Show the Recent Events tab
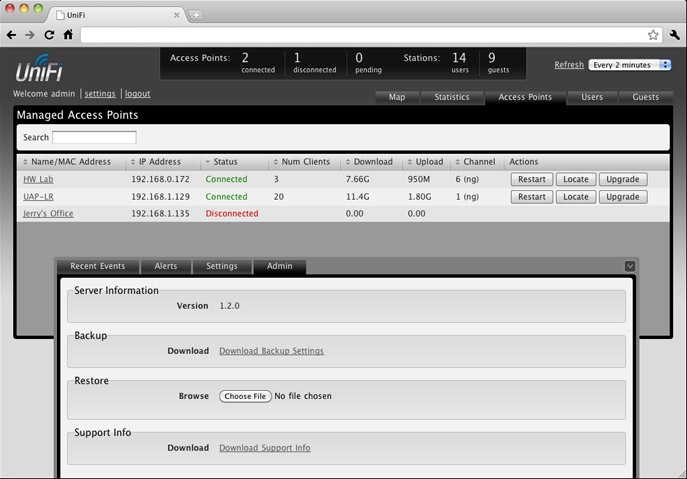The image size is (687, 479). tap(98, 266)
